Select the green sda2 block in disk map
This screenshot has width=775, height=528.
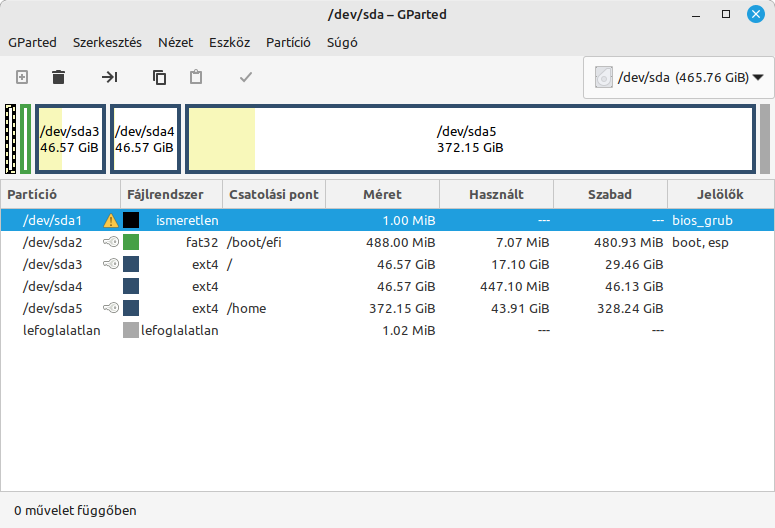point(25,139)
